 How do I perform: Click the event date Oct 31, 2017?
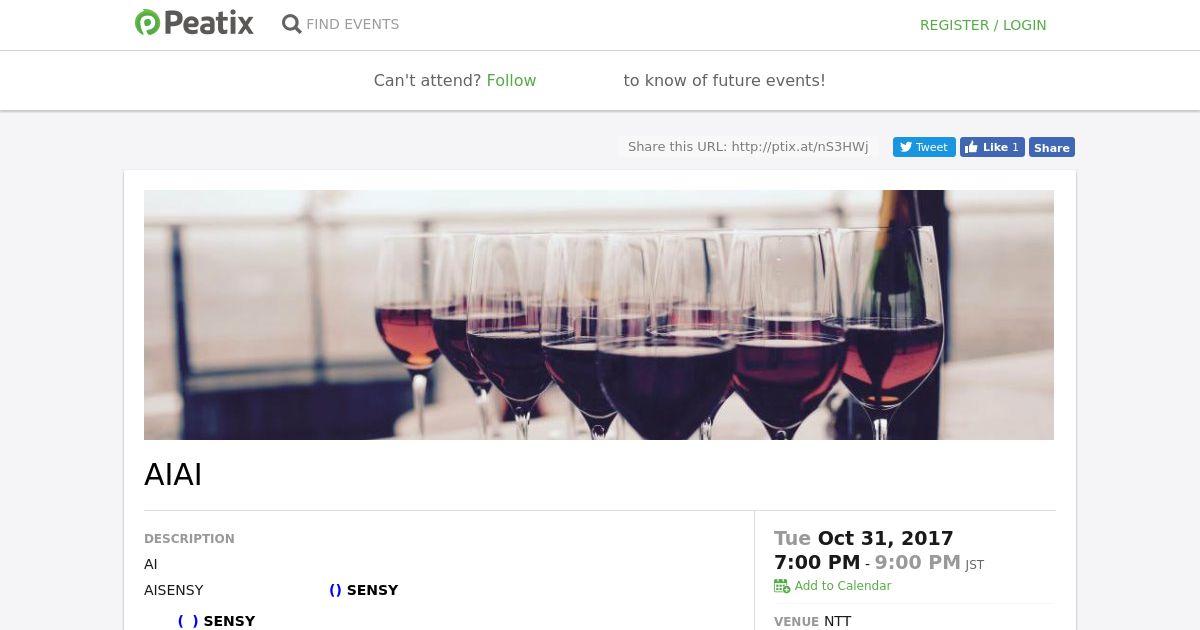pos(885,538)
